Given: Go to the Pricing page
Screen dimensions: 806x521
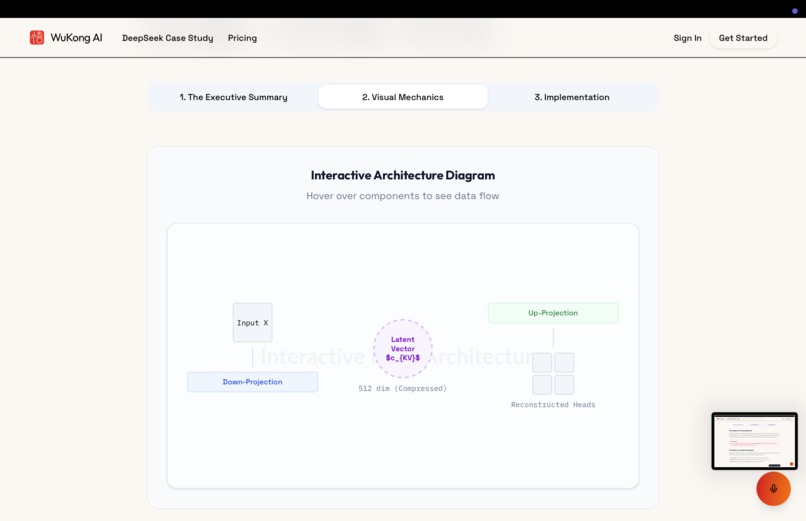Looking at the screenshot, I should (x=242, y=38).
